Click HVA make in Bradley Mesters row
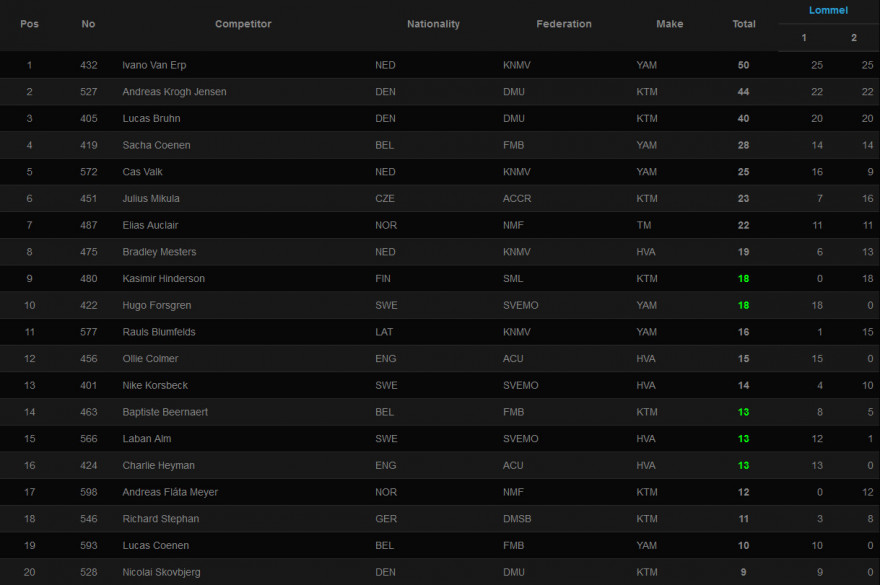Screen dimensions: 880x585 pyautogui.click(x=646, y=252)
